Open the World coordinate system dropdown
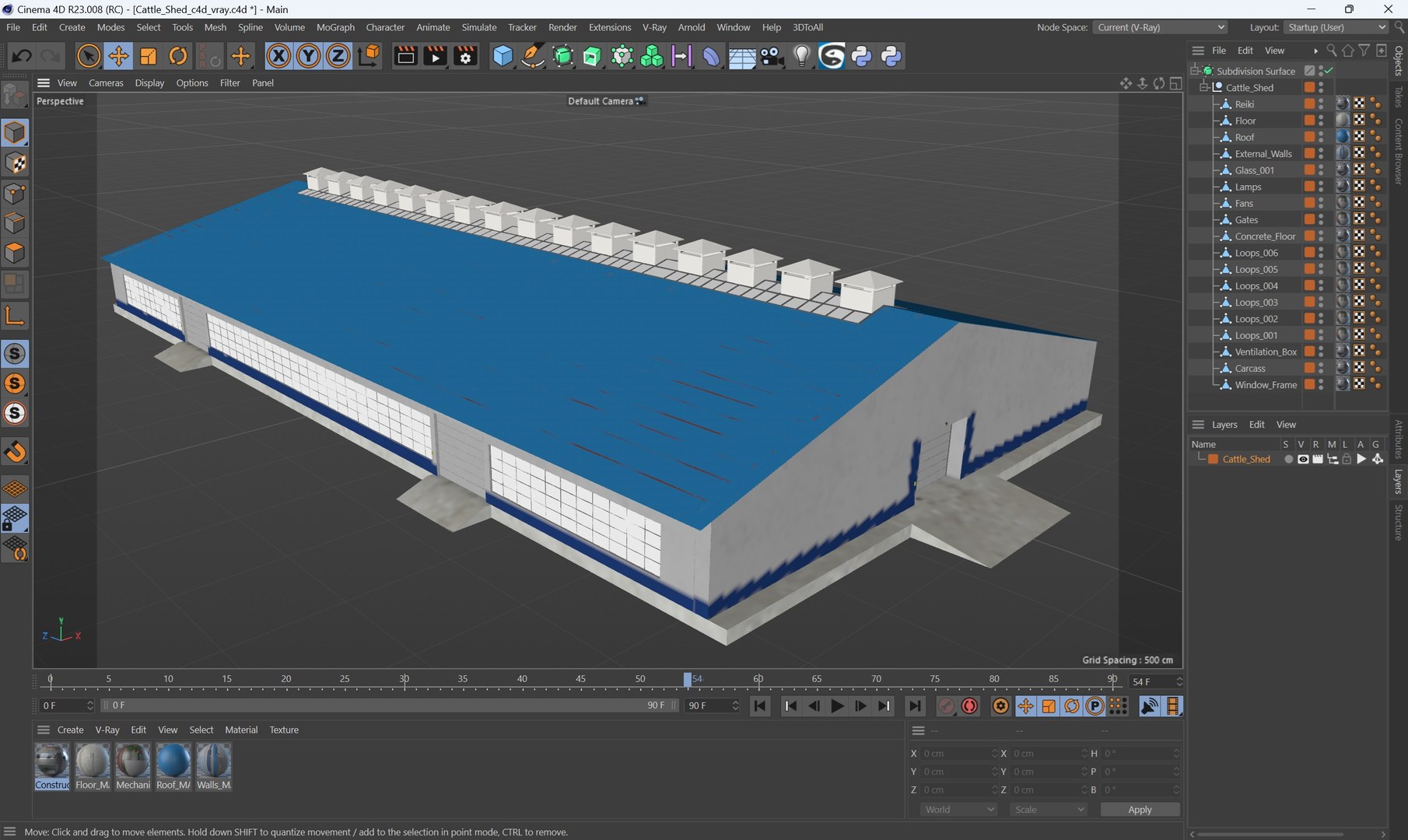The height and width of the screenshot is (840, 1408). 958,810
